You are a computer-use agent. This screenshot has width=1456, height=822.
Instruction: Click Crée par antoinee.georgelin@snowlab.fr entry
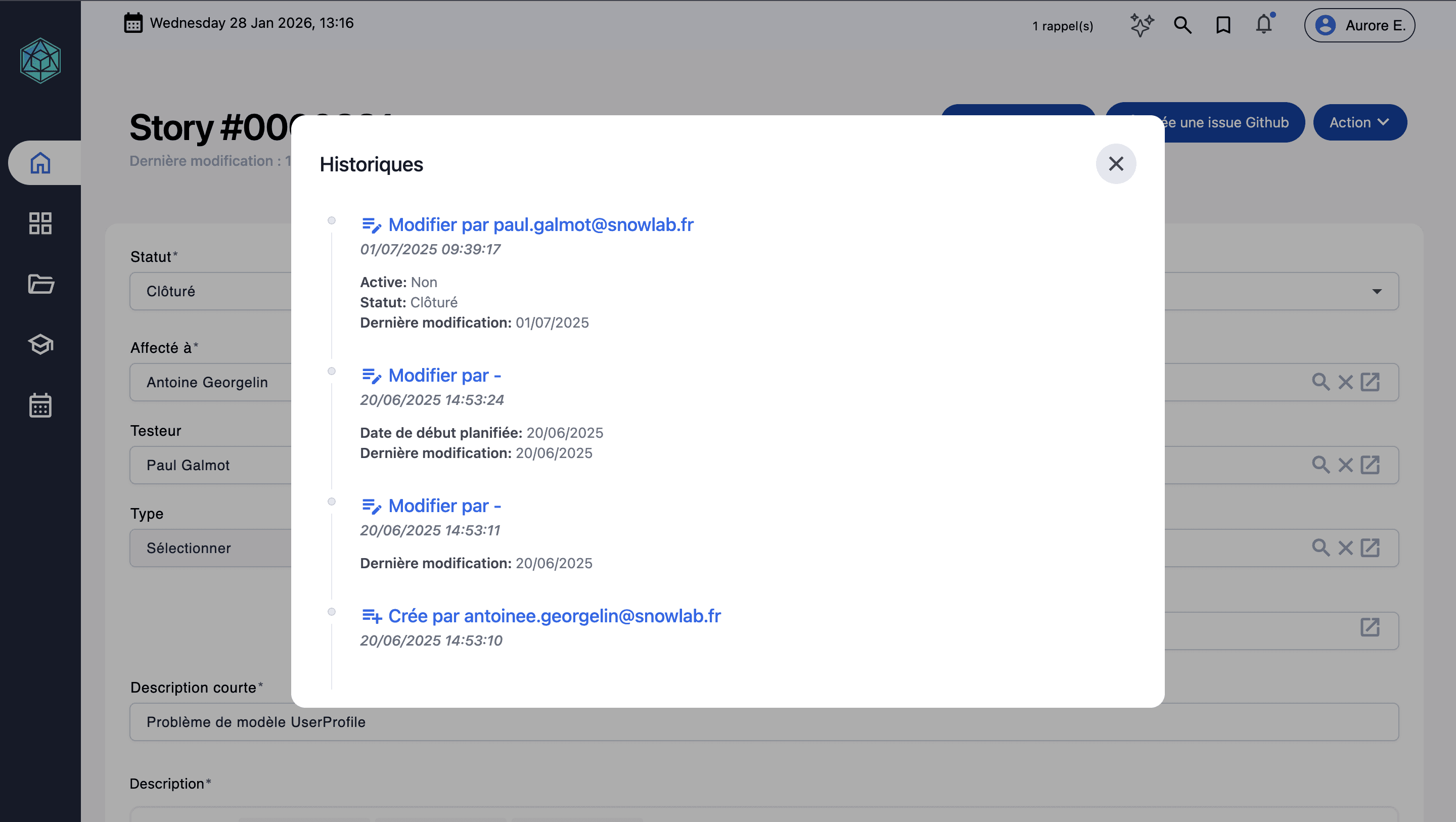(554, 616)
